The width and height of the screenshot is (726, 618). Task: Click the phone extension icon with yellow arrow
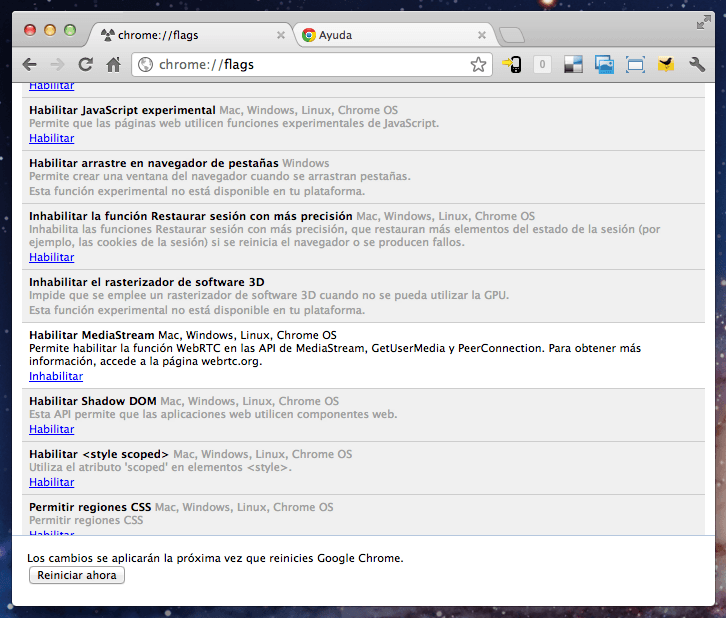tap(512, 65)
